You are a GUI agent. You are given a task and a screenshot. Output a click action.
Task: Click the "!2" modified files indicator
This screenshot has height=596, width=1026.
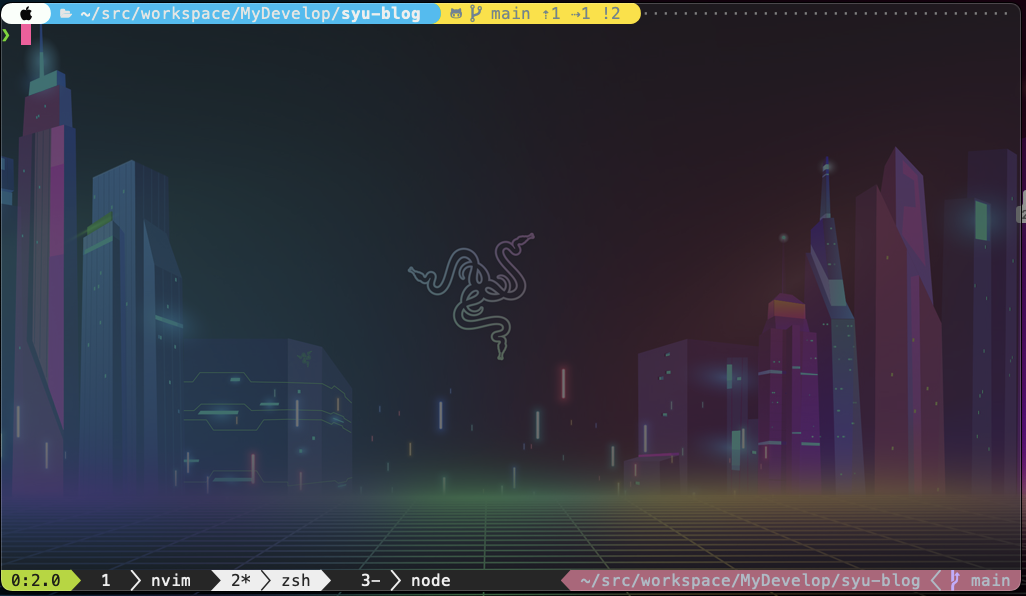(x=611, y=13)
